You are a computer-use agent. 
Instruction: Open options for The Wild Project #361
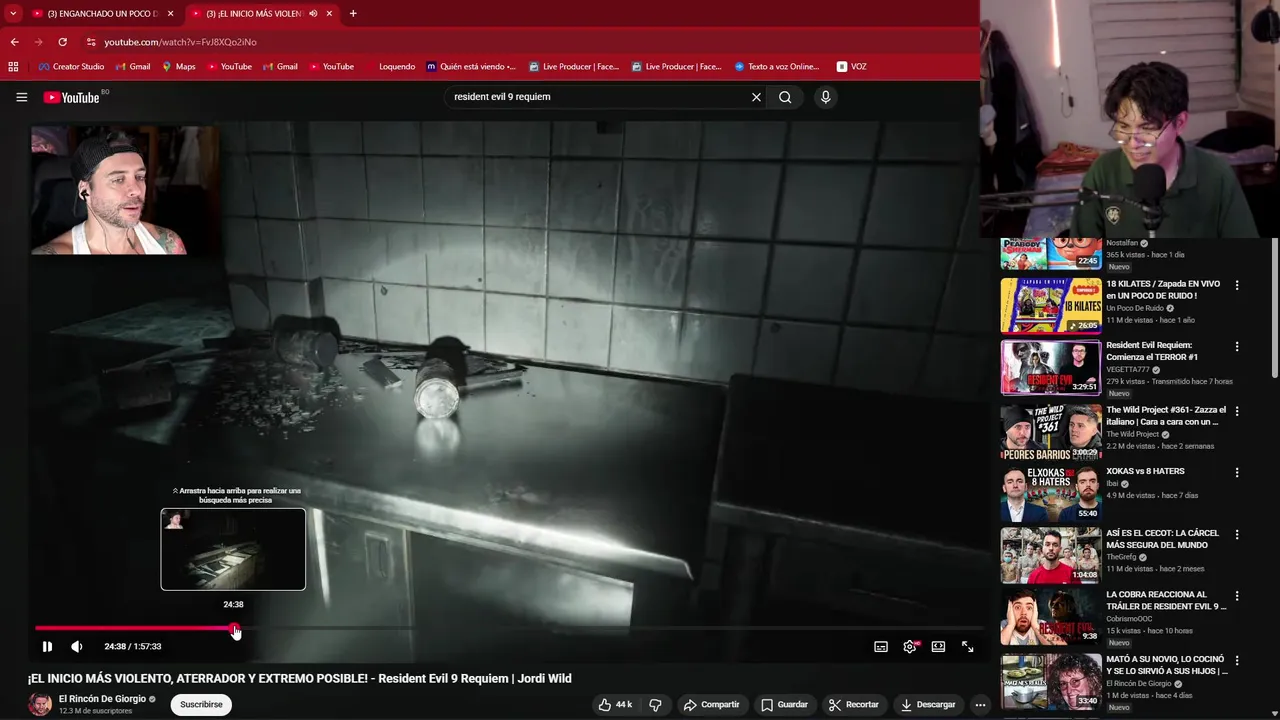click(1236, 410)
